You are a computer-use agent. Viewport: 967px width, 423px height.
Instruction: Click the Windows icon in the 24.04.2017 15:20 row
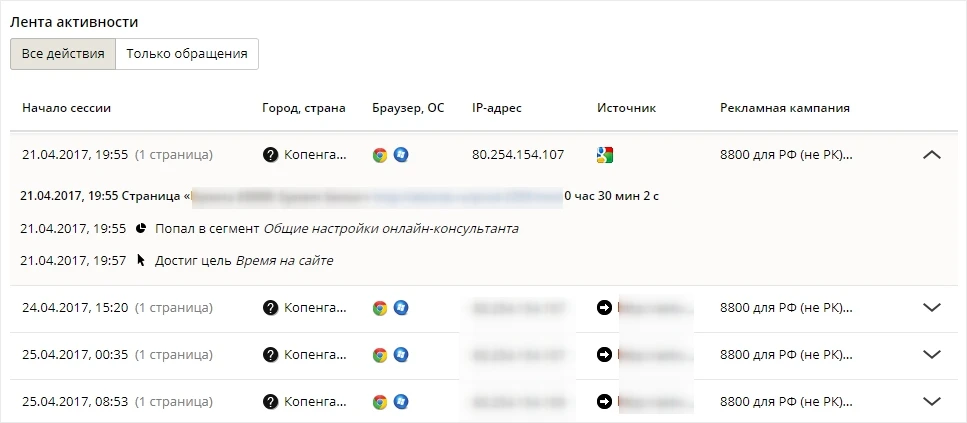click(401, 307)
